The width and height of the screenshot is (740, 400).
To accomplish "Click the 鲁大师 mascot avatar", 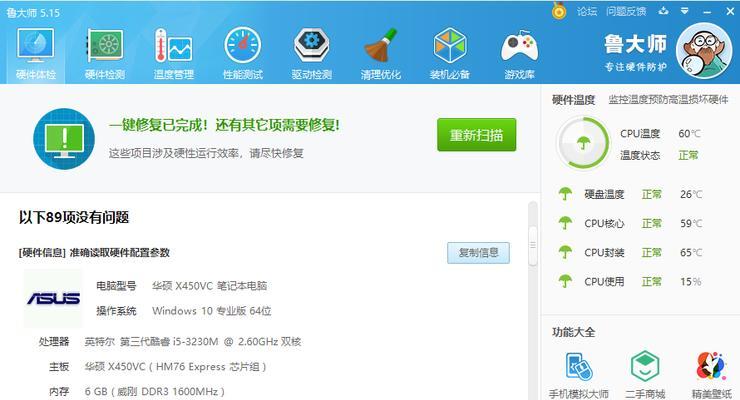I will [x=705, y=51].
